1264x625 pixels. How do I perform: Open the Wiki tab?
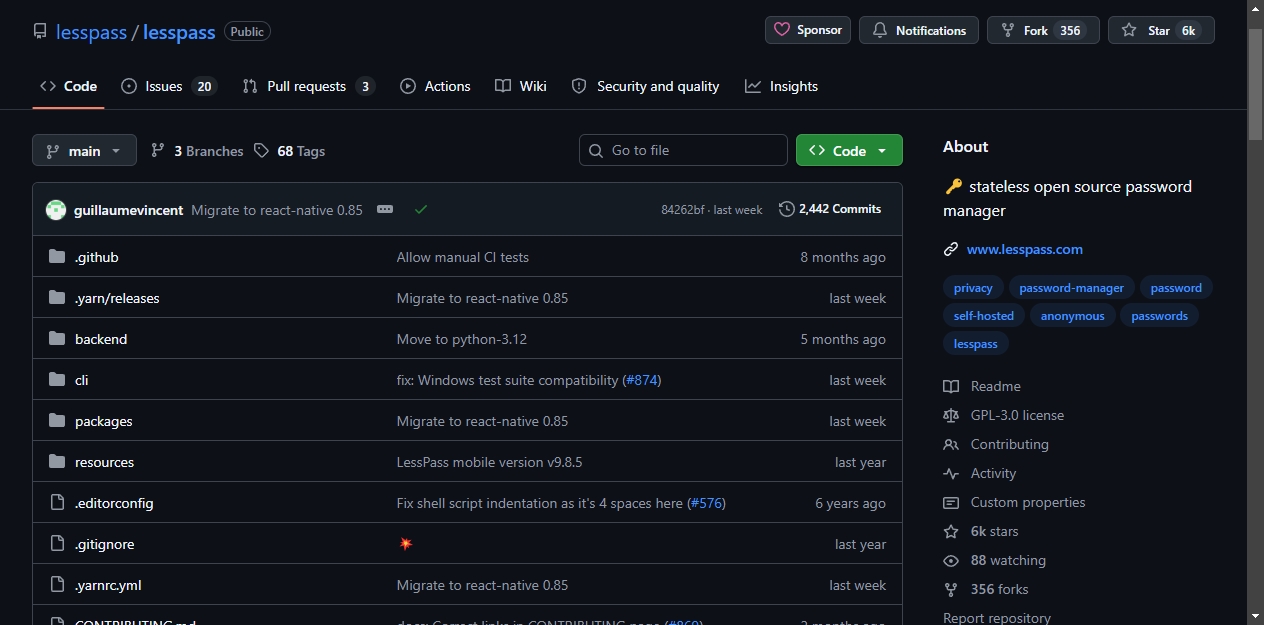521,86
